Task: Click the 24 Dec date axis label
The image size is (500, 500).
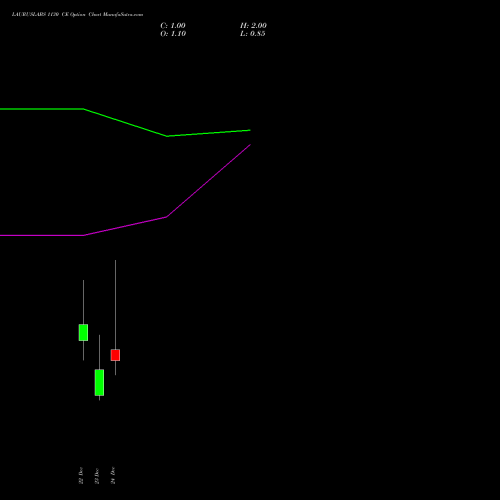Action: [113, 475]
